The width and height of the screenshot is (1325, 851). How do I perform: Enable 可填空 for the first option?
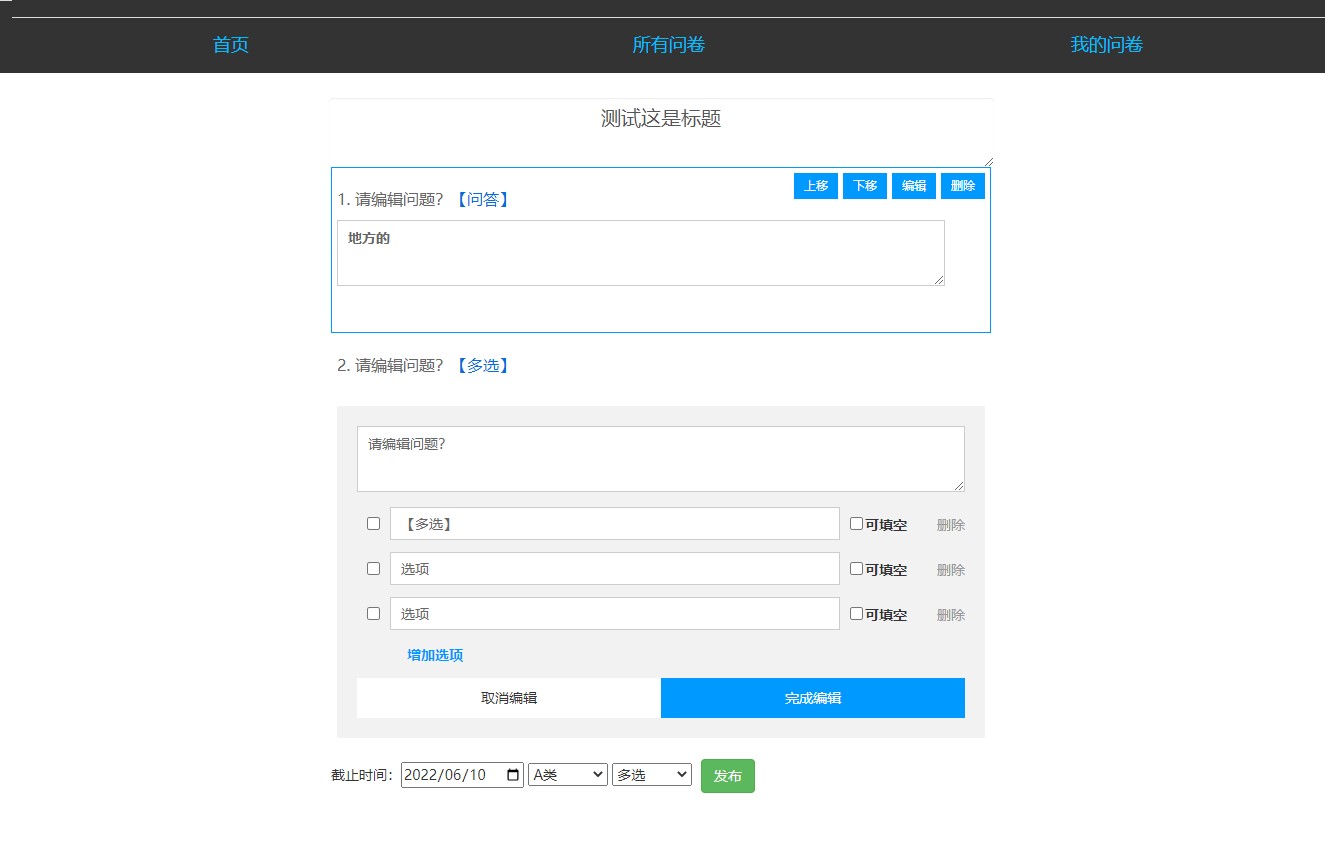856,523
